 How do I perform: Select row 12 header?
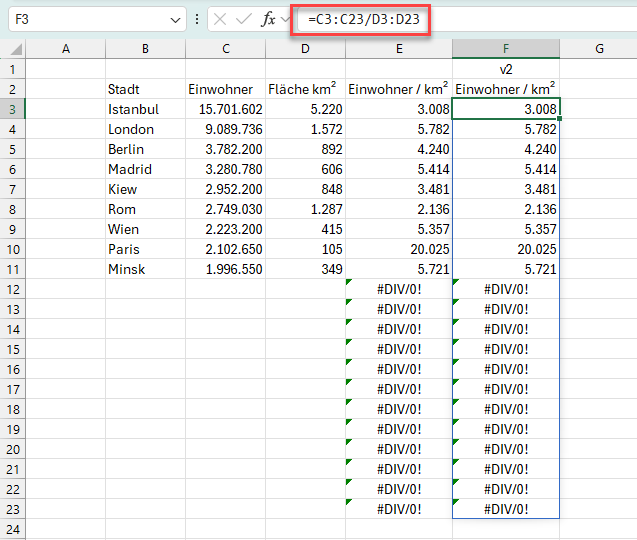pos(13,289)
